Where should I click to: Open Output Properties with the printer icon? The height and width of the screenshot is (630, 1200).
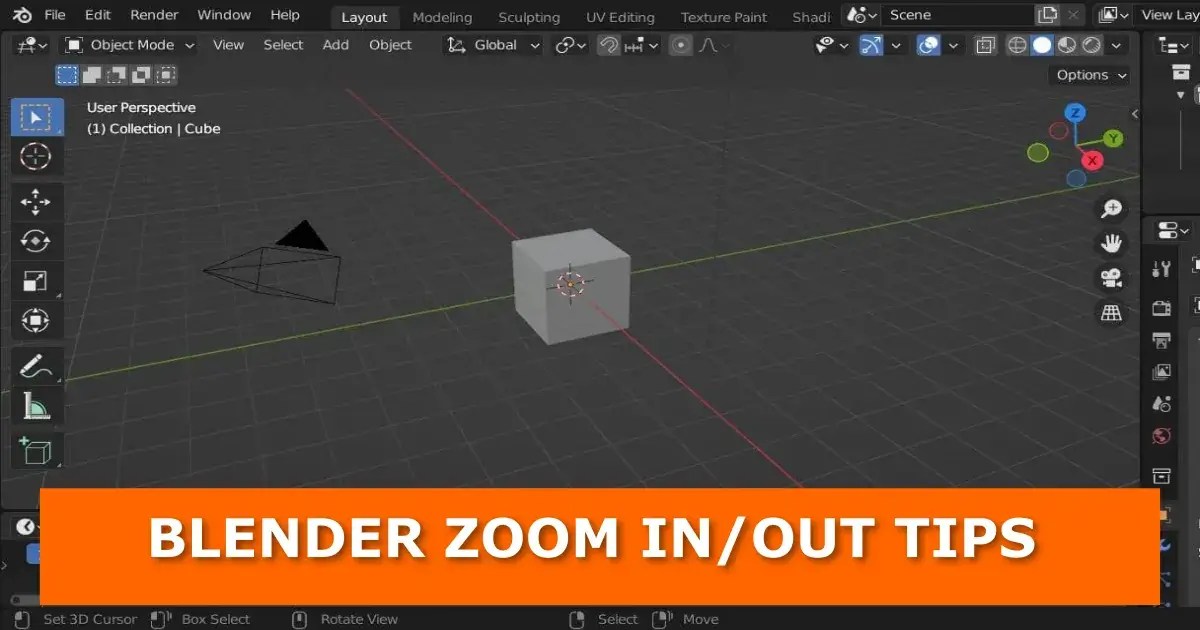point(1160,340)
